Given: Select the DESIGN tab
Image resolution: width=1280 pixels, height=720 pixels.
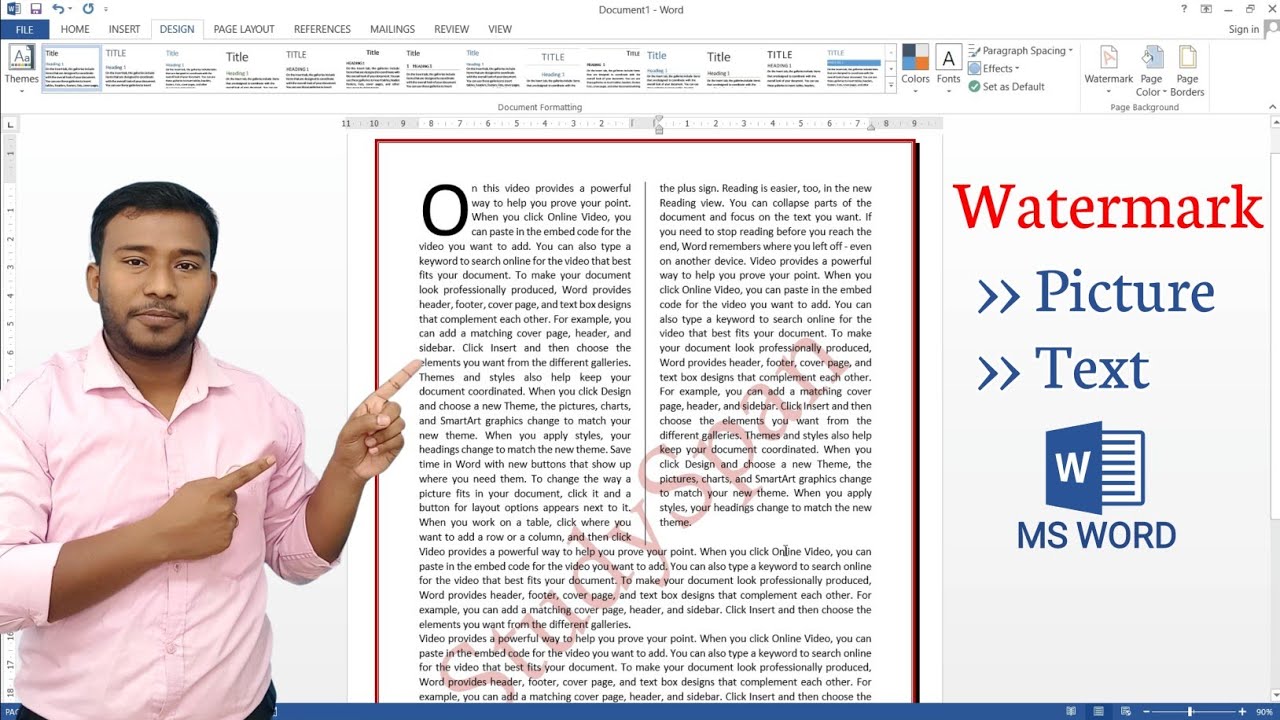Looking at the screenshot, I should click(x=178, y=29).
